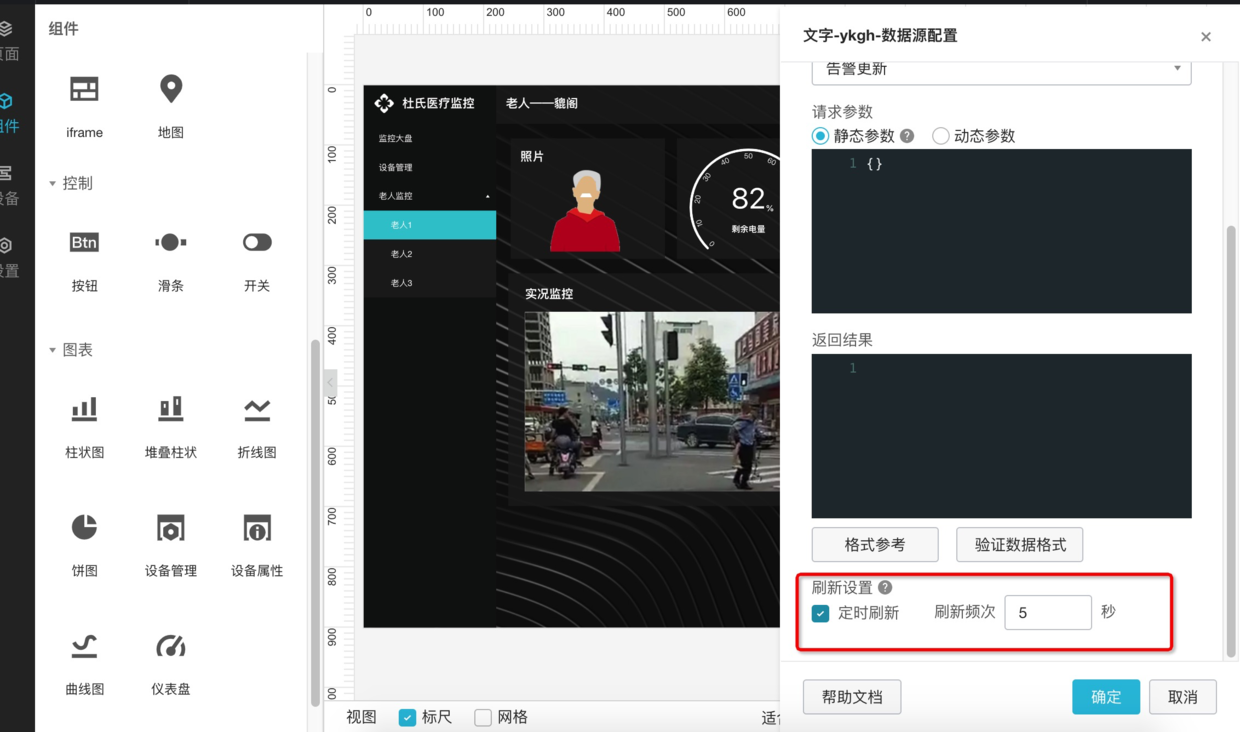The width and height of the screenshot is (1240, 732).
Task: Collapse the 控制 section
Action: click(52, 184)
